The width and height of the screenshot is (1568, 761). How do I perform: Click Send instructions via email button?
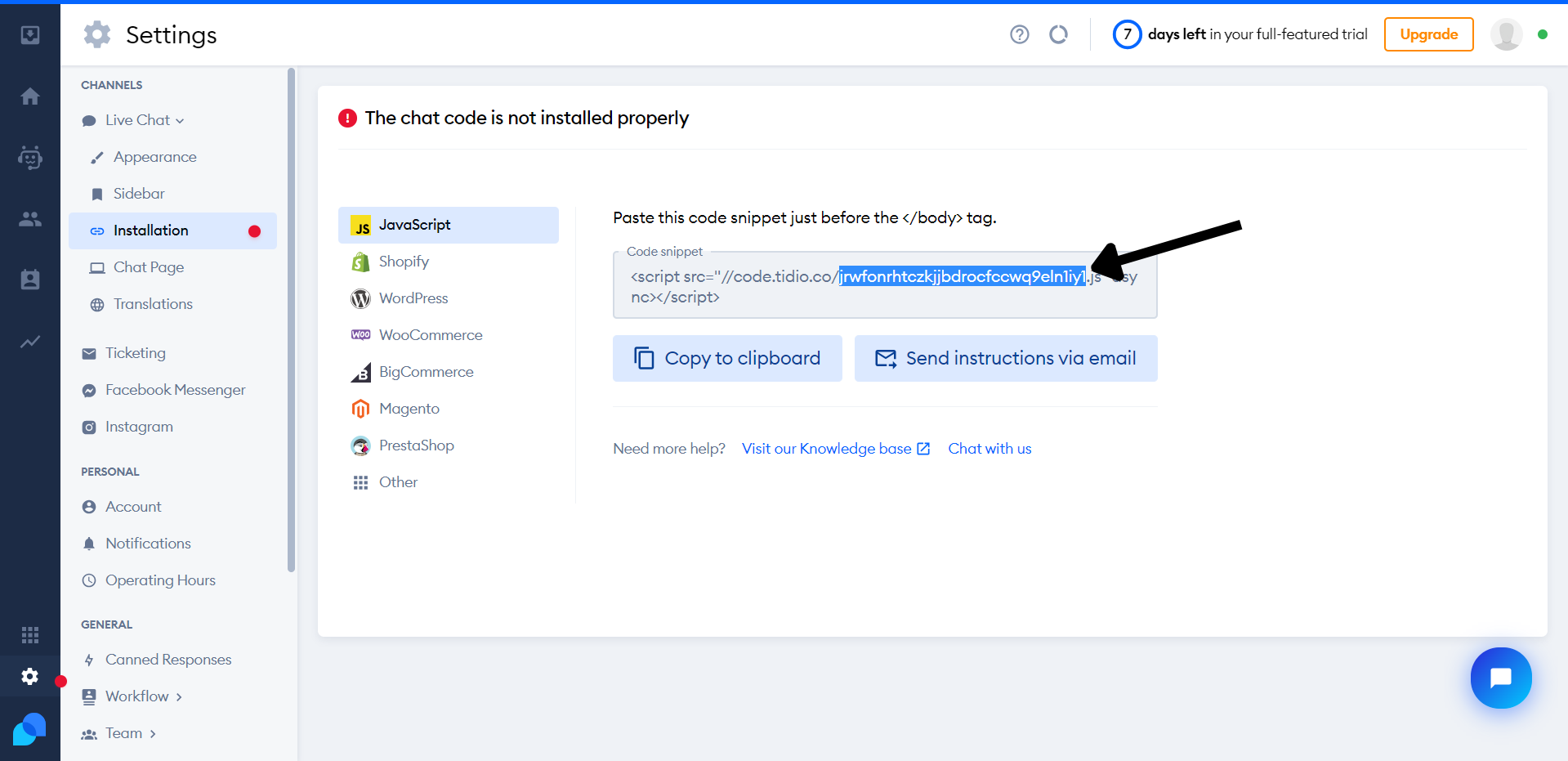tap(1006, 358)
